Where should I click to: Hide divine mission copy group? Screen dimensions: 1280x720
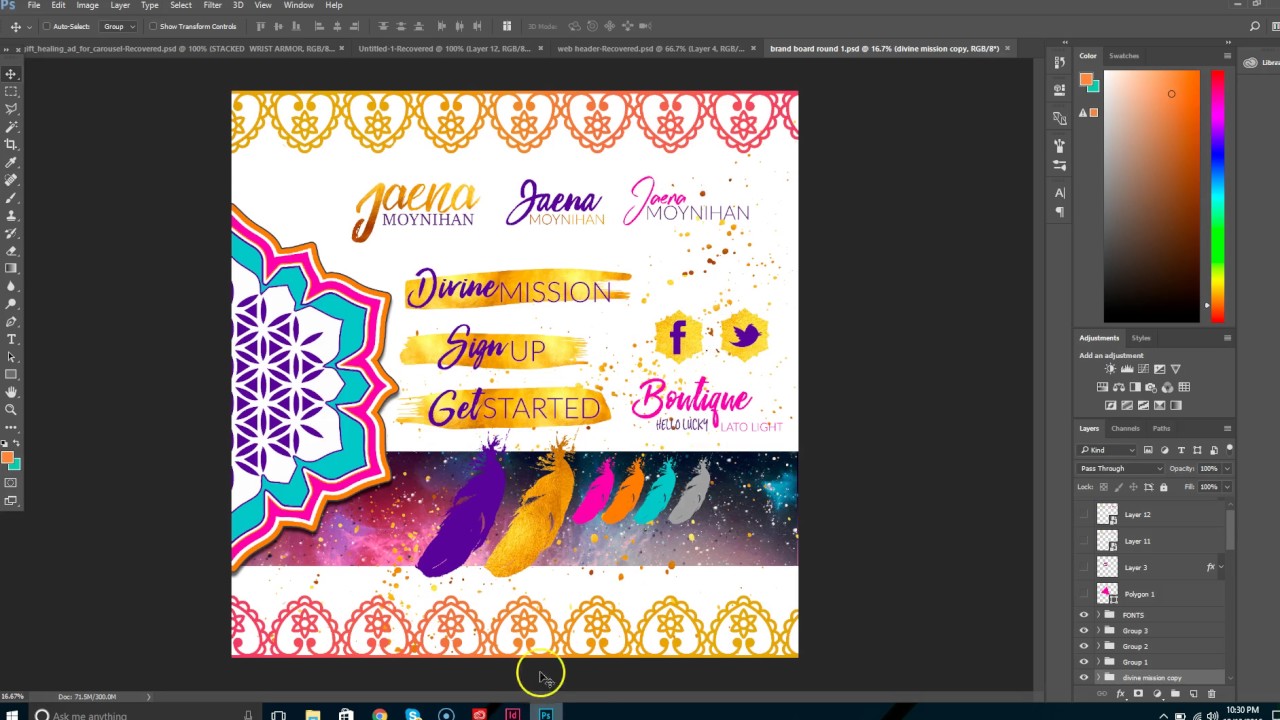[x=1084, y=678]
